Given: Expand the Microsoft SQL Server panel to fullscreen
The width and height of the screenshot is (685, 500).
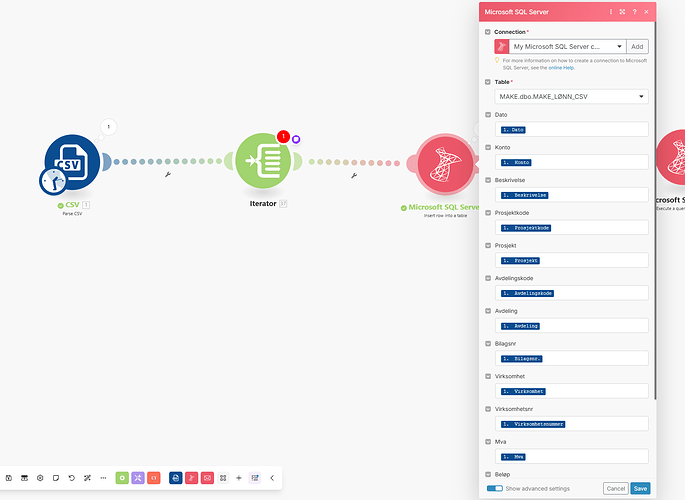Looking at the screenshot, I should point(623,12).
